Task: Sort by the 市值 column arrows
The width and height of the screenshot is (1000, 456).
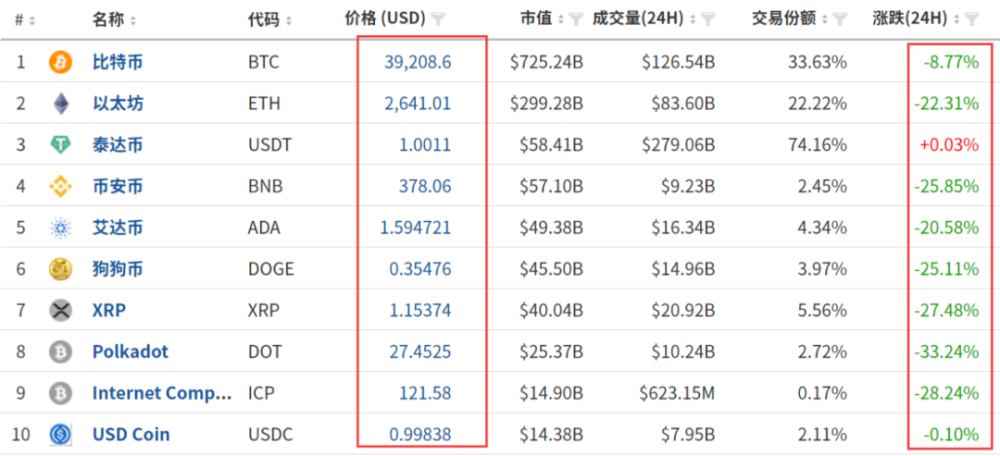Action: pos(561,20)
